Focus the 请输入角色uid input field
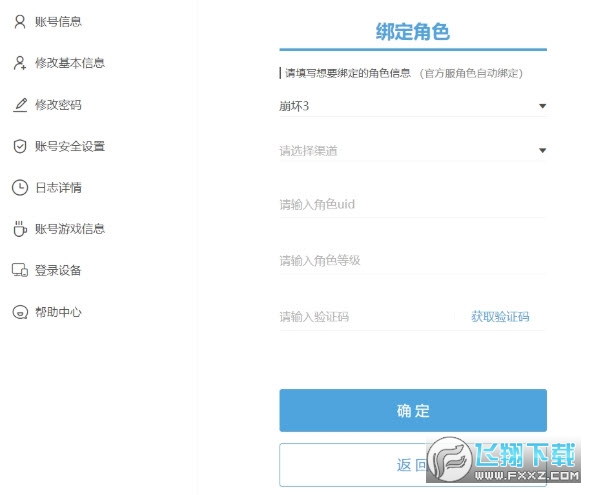This screenshot has height=495, width=592. (x=413, y=205)
